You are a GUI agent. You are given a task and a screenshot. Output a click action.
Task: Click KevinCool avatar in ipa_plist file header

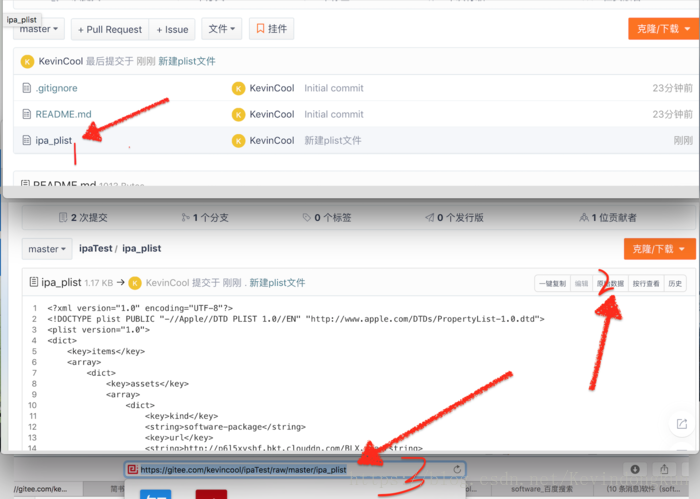click(135, 283)
